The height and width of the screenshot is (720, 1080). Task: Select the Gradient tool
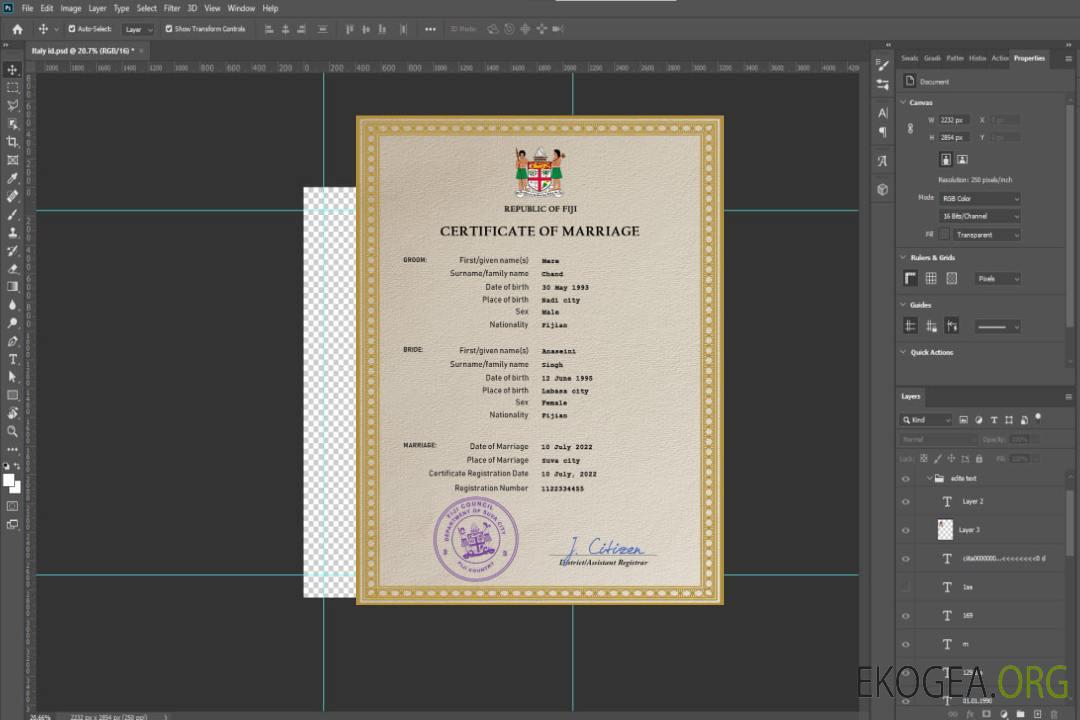(12, 287)
